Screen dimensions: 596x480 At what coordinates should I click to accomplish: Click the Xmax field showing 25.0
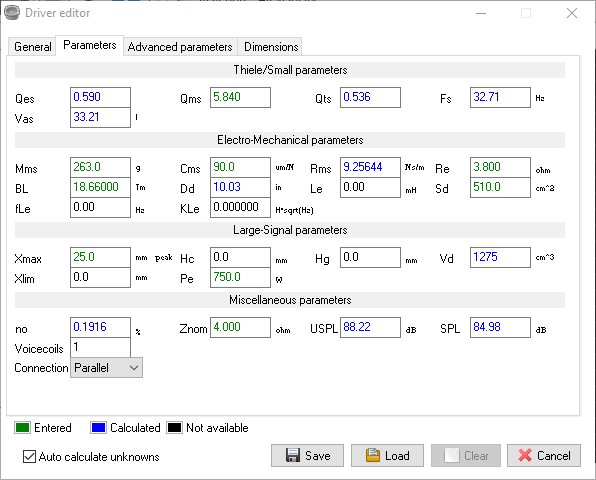pyautogui.click(x=100, y=257)
